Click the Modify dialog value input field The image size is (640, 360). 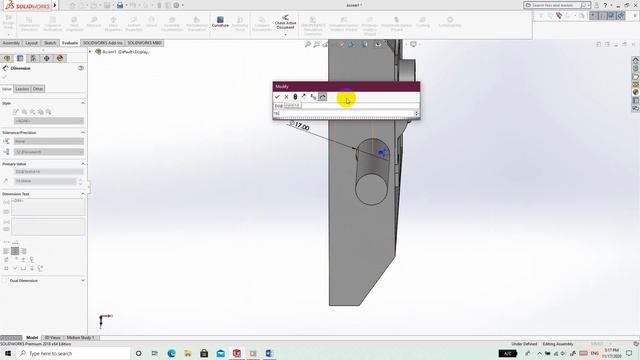[344, 113]
